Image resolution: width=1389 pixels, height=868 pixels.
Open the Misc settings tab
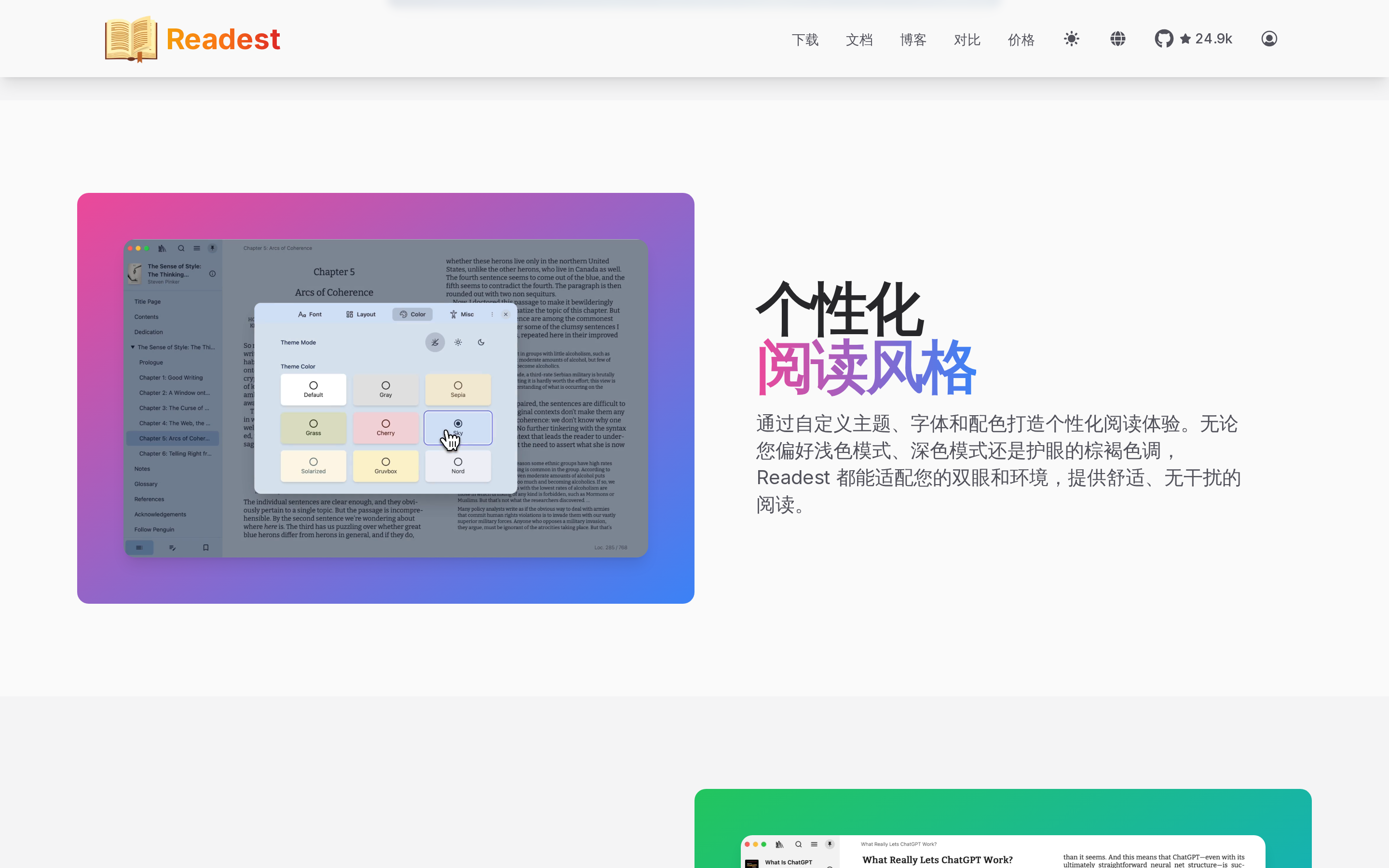click(462, 314)
